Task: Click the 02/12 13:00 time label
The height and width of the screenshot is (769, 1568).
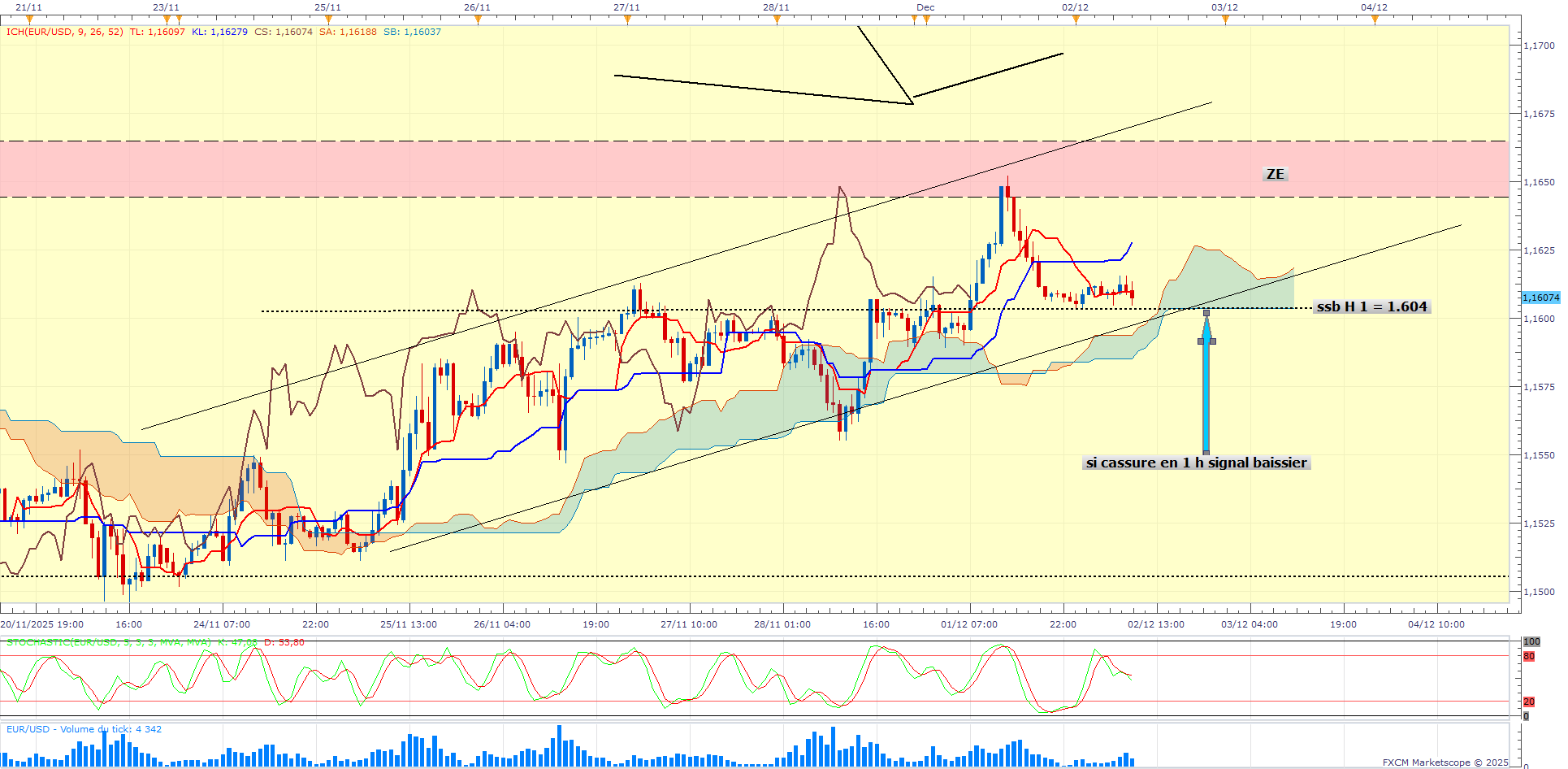Action: point(1156,624)
